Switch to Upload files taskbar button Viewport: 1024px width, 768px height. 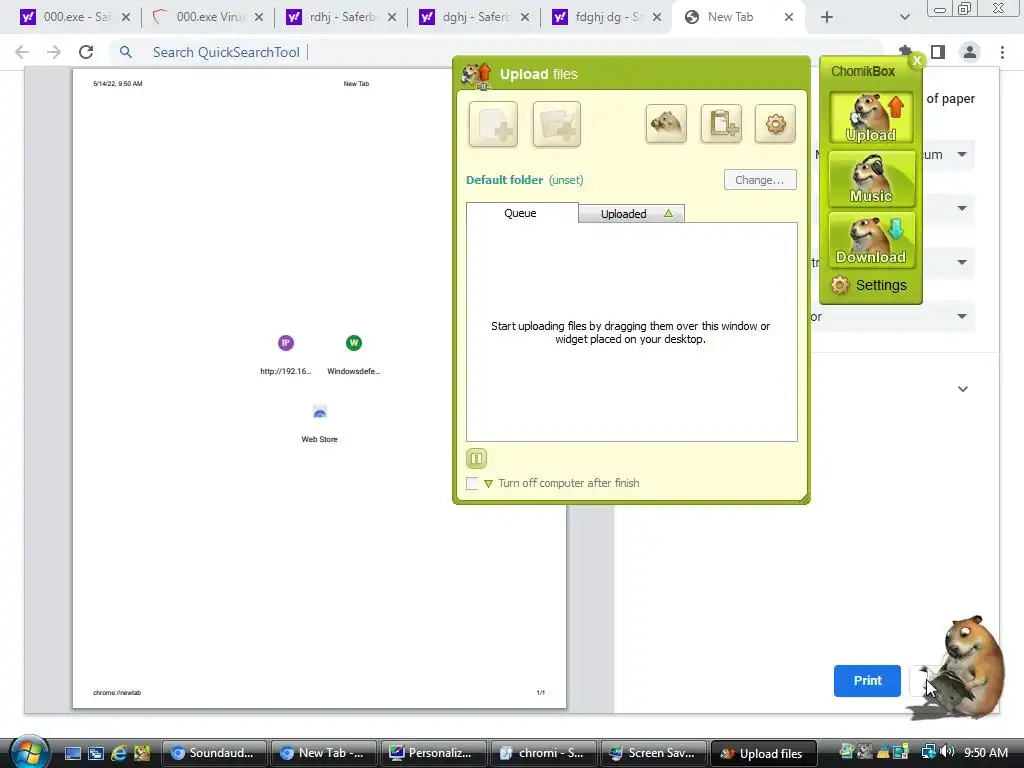click(763, 754)
